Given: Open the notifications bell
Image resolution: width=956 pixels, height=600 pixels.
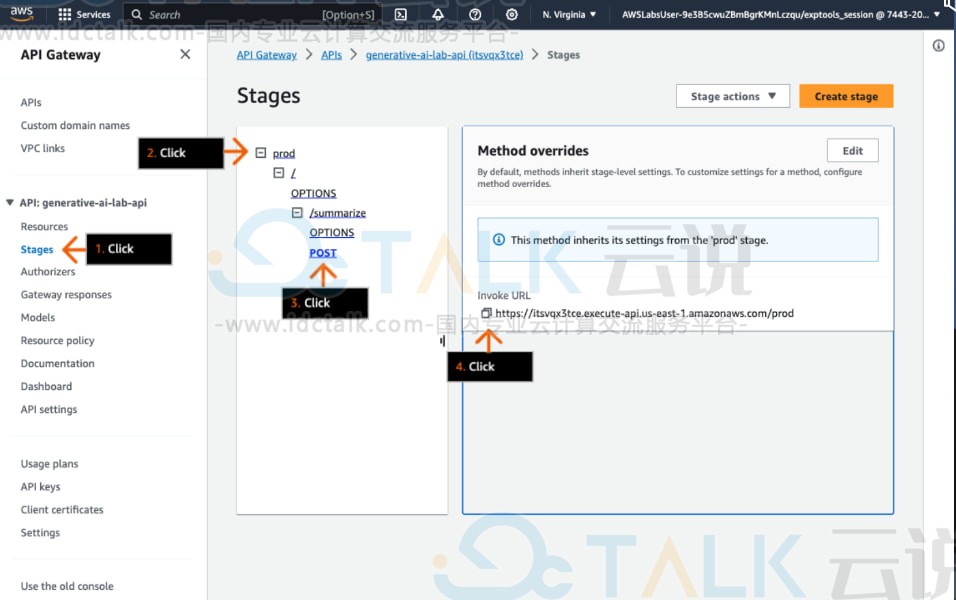Looking at the screenshot, I should [438, 15].
